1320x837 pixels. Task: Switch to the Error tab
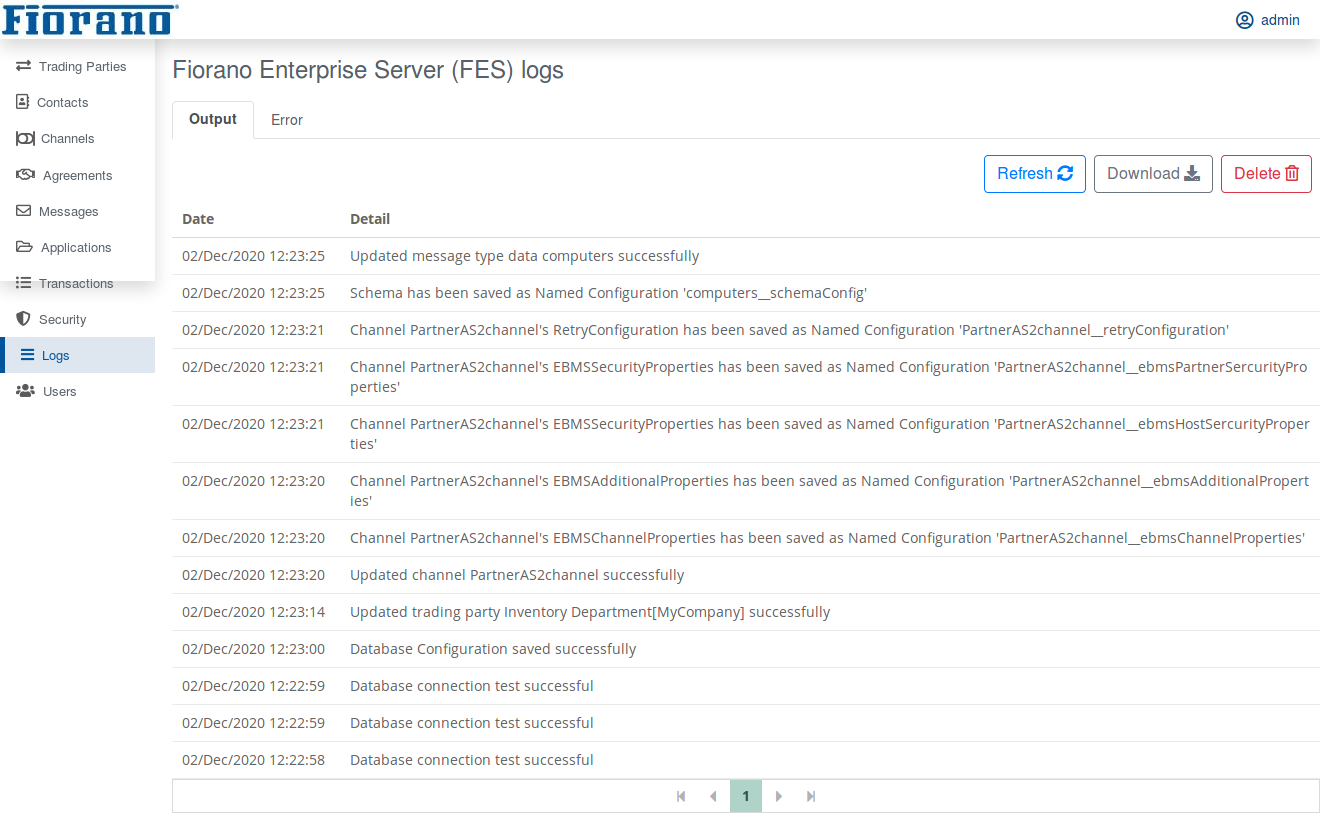click(287, 120)
